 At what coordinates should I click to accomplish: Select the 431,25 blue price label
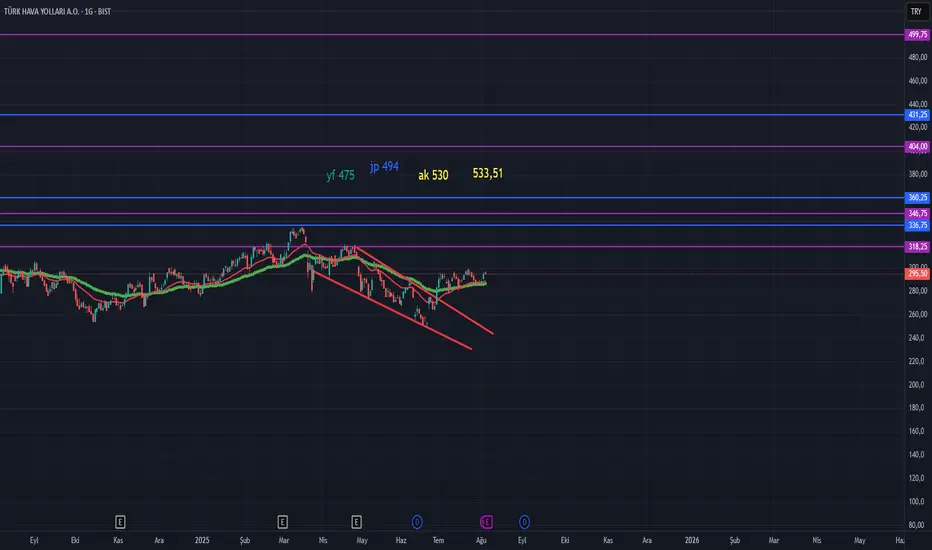917,115
